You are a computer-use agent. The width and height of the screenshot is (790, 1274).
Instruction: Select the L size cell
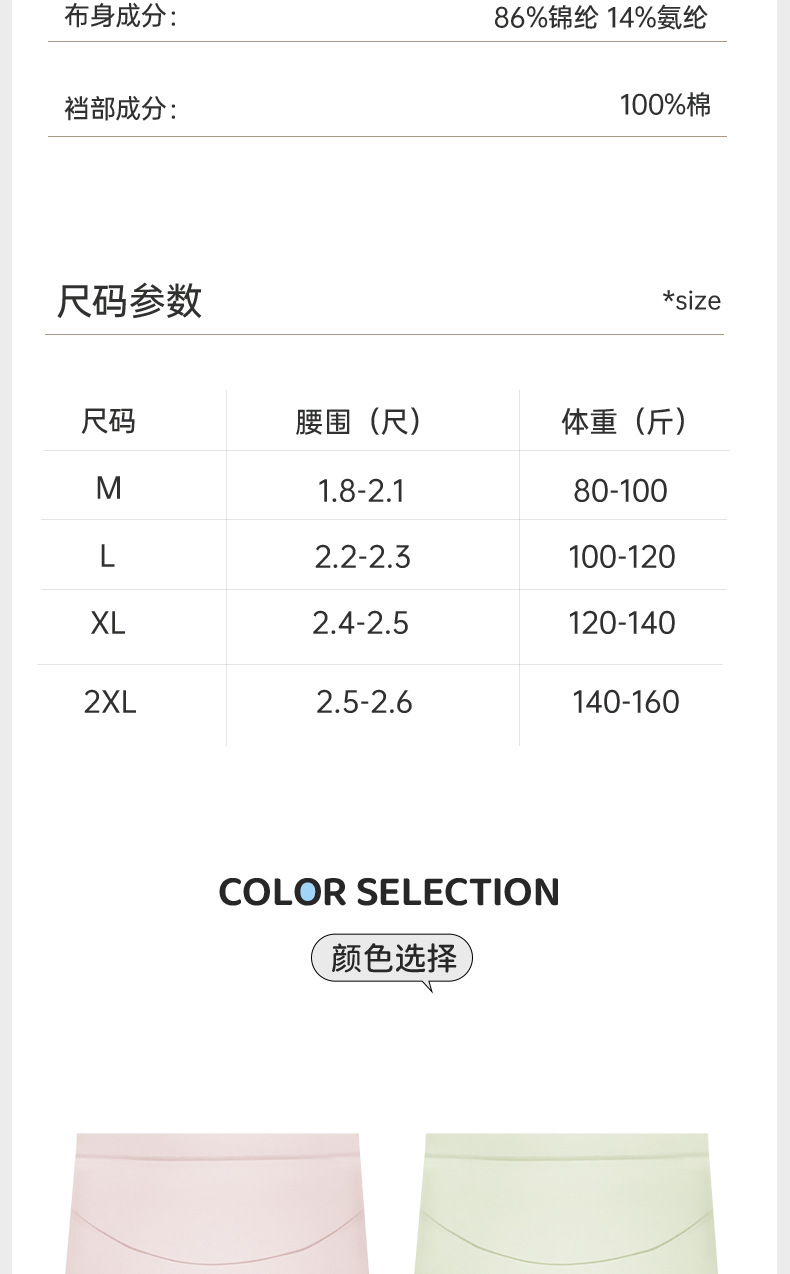coord(108,556)
